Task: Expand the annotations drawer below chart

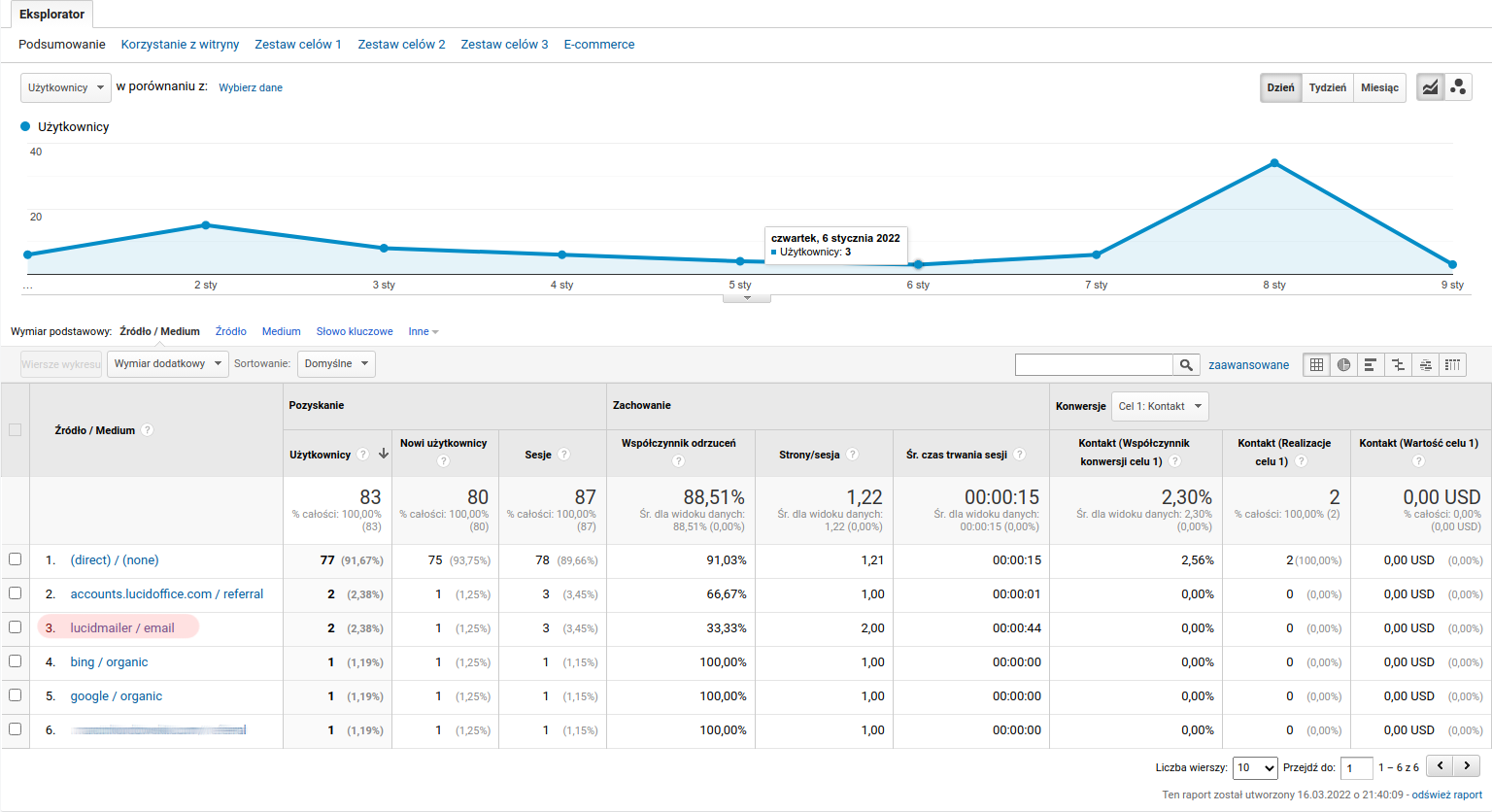Action: [x=747, y=298]
